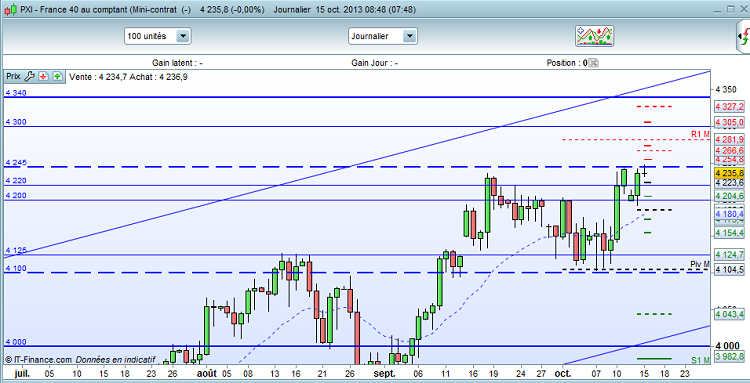Click the green up-arrow buy icon
Viewport: 750px width, 383px height.
coord(57,76)
